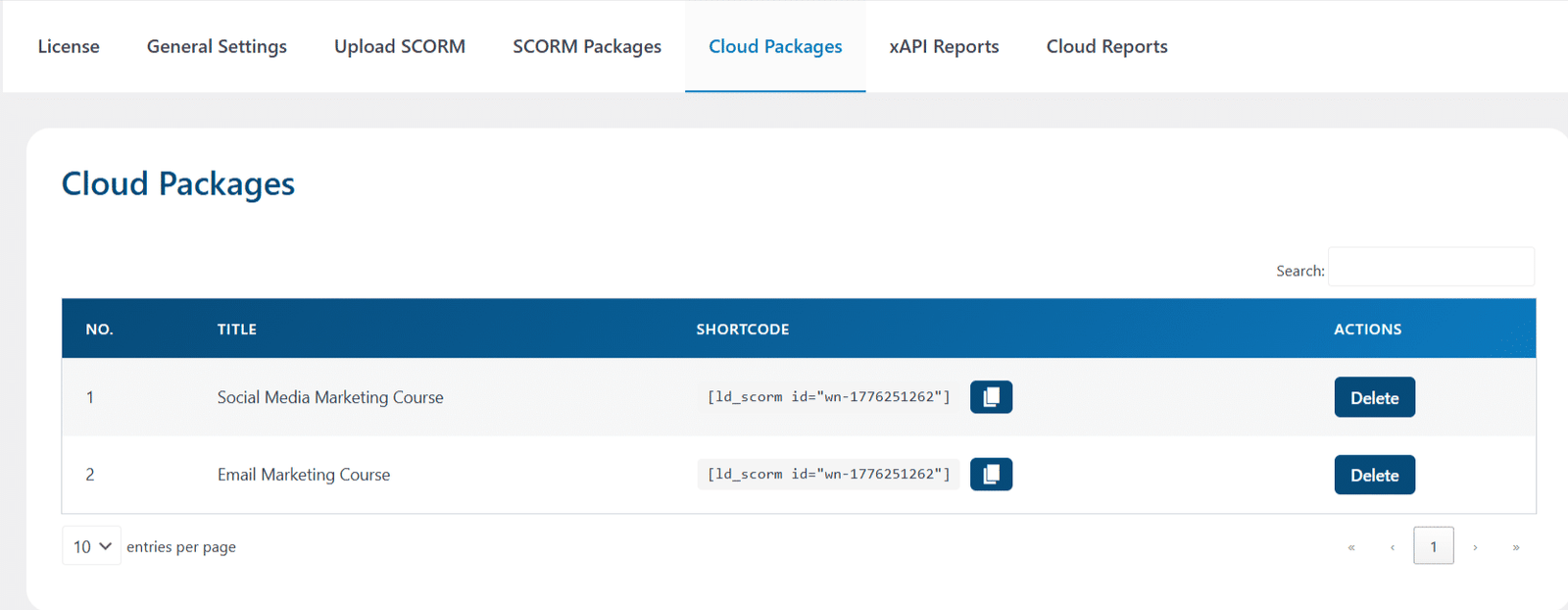Copy shortcode for Social Media Marketing Course
Screen dimensions: 1568x610
click(x=991, y=397)
